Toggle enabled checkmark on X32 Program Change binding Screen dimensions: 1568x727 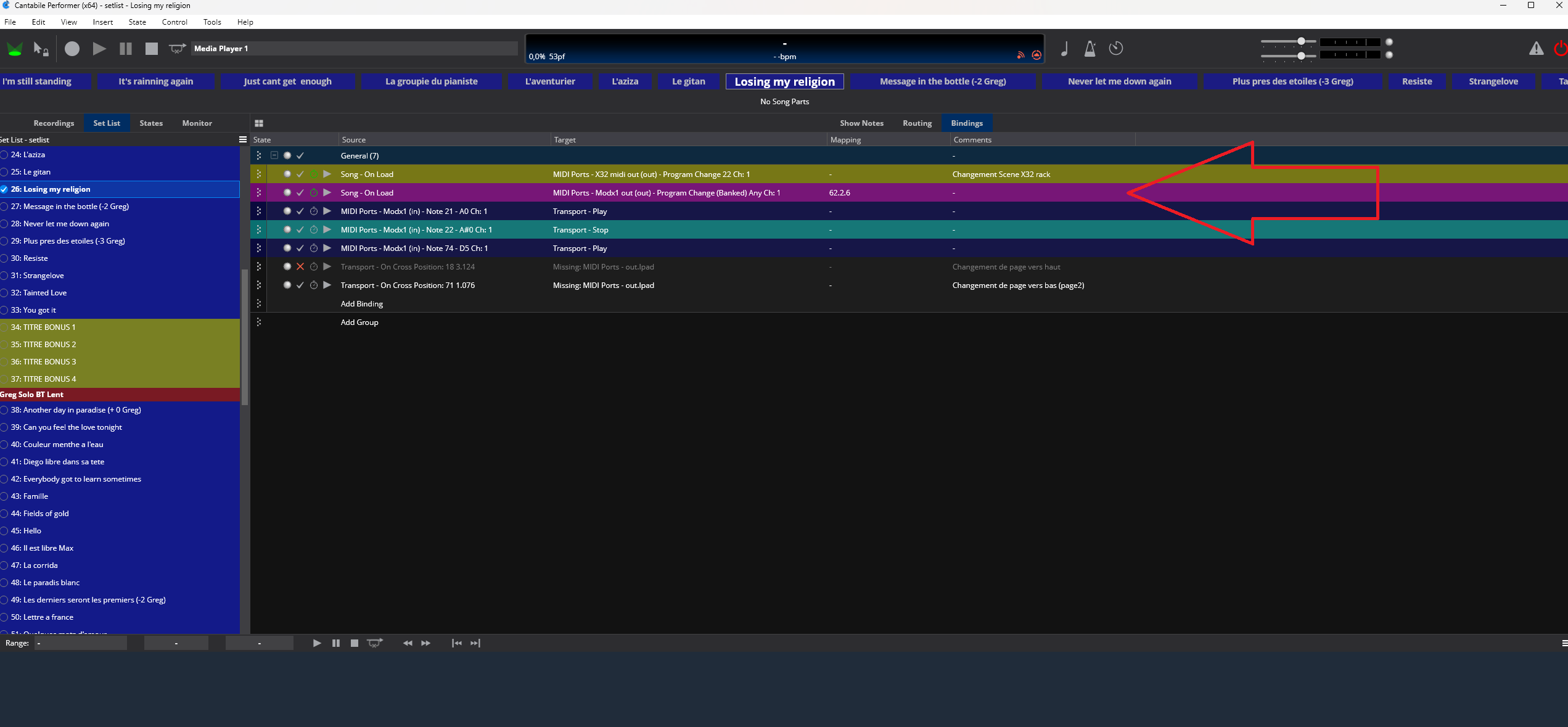[x=300, y=175]
